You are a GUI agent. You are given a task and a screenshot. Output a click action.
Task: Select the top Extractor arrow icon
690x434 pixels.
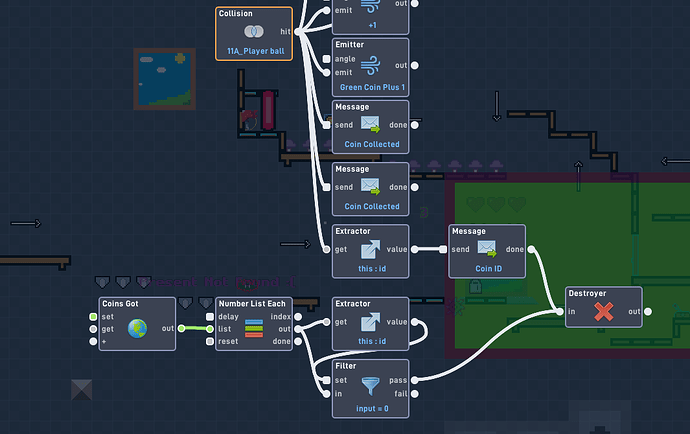(371, 249)
